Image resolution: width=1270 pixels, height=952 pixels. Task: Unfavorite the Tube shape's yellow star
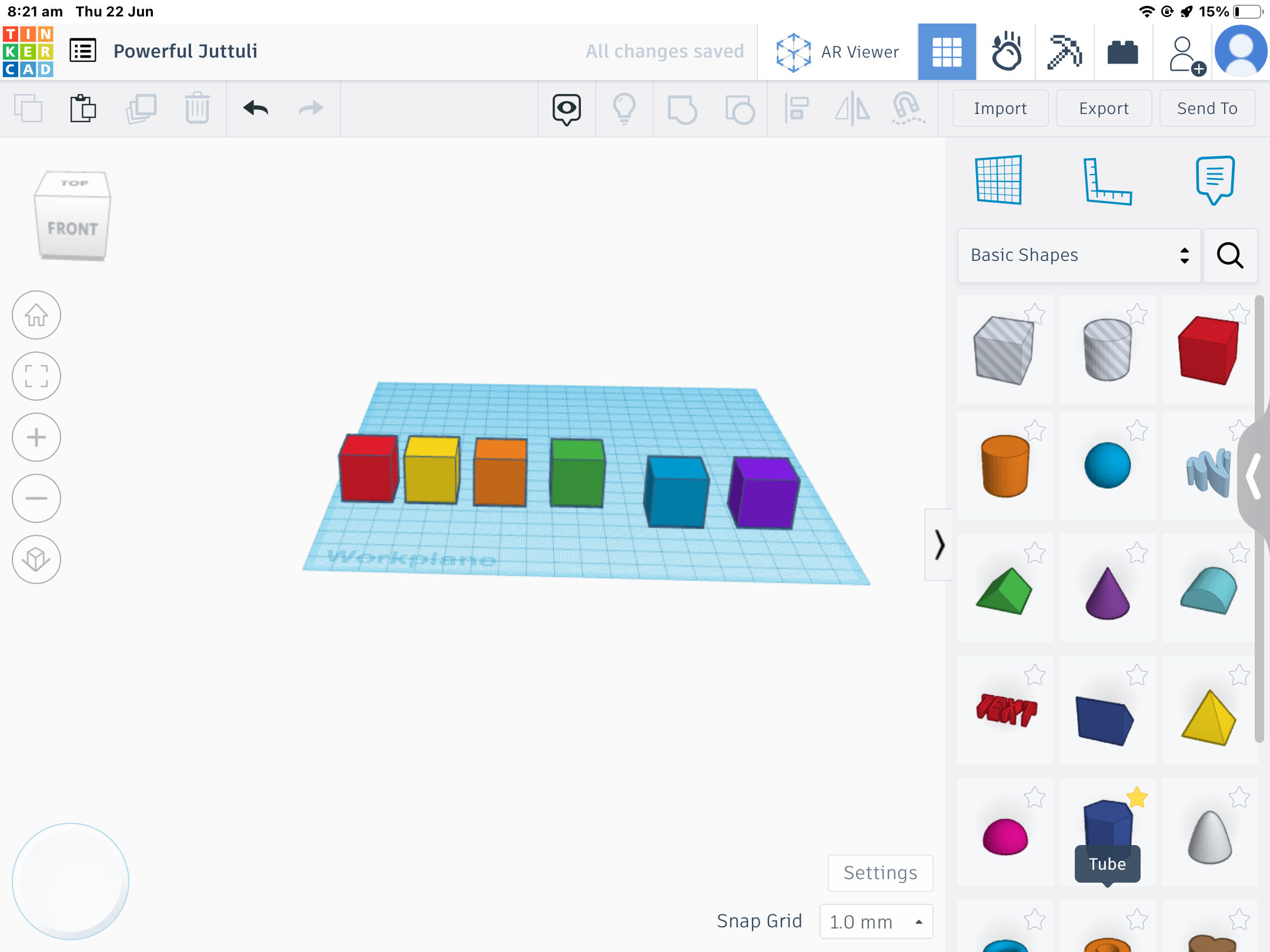(1137, 797)
